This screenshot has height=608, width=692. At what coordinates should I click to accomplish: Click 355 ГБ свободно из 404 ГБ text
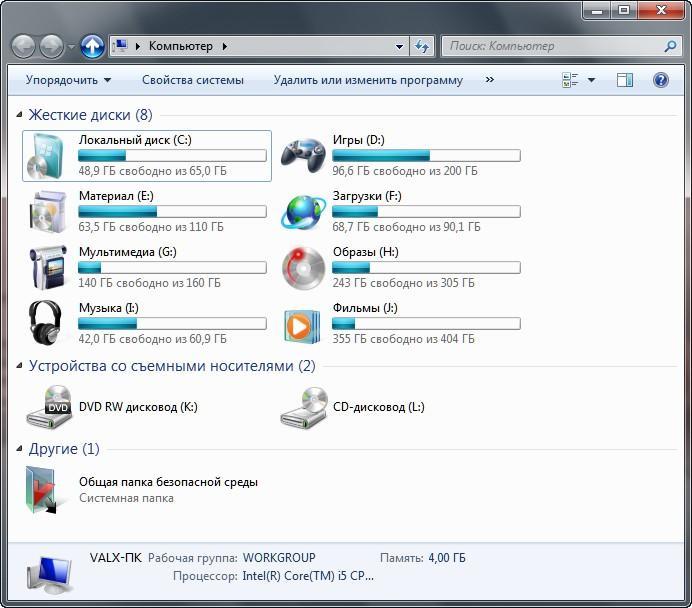[403, 338]
